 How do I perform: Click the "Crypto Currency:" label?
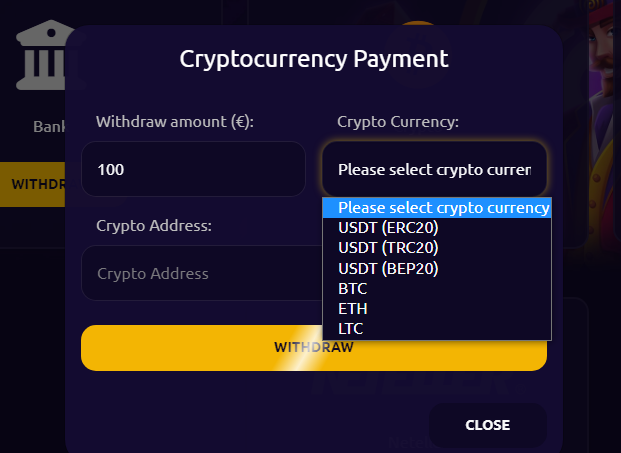coord(397,122)
